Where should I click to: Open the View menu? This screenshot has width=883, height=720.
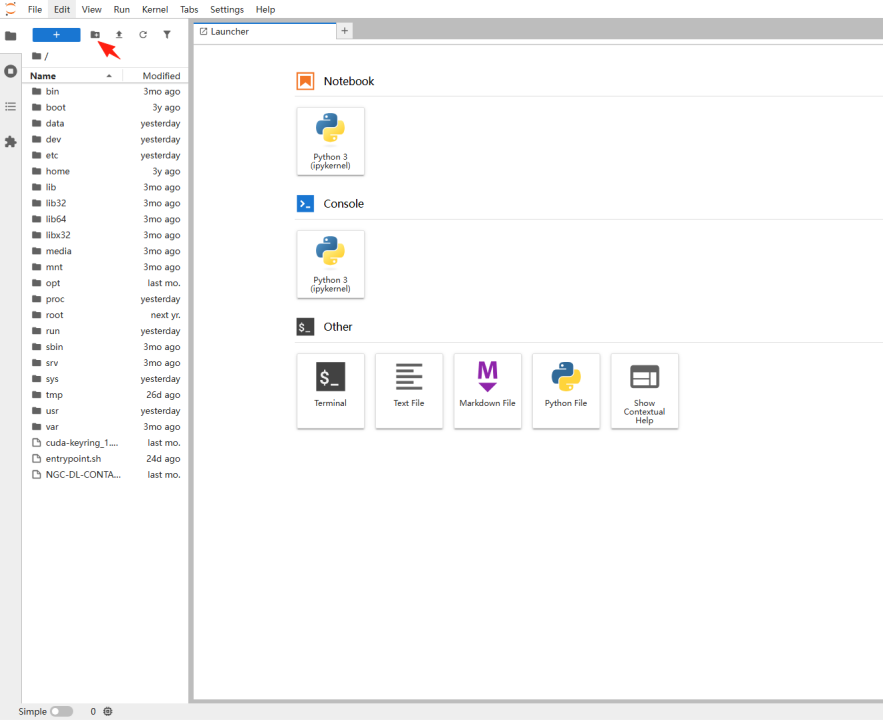coord(91,10)
